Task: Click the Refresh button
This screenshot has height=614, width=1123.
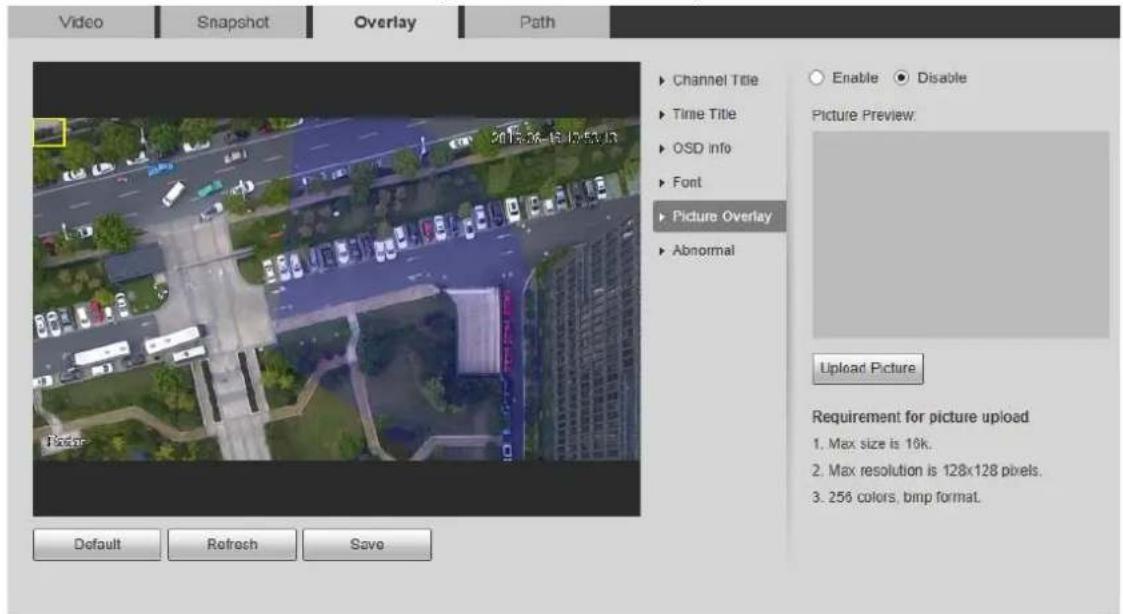Action: click(232, 545)
